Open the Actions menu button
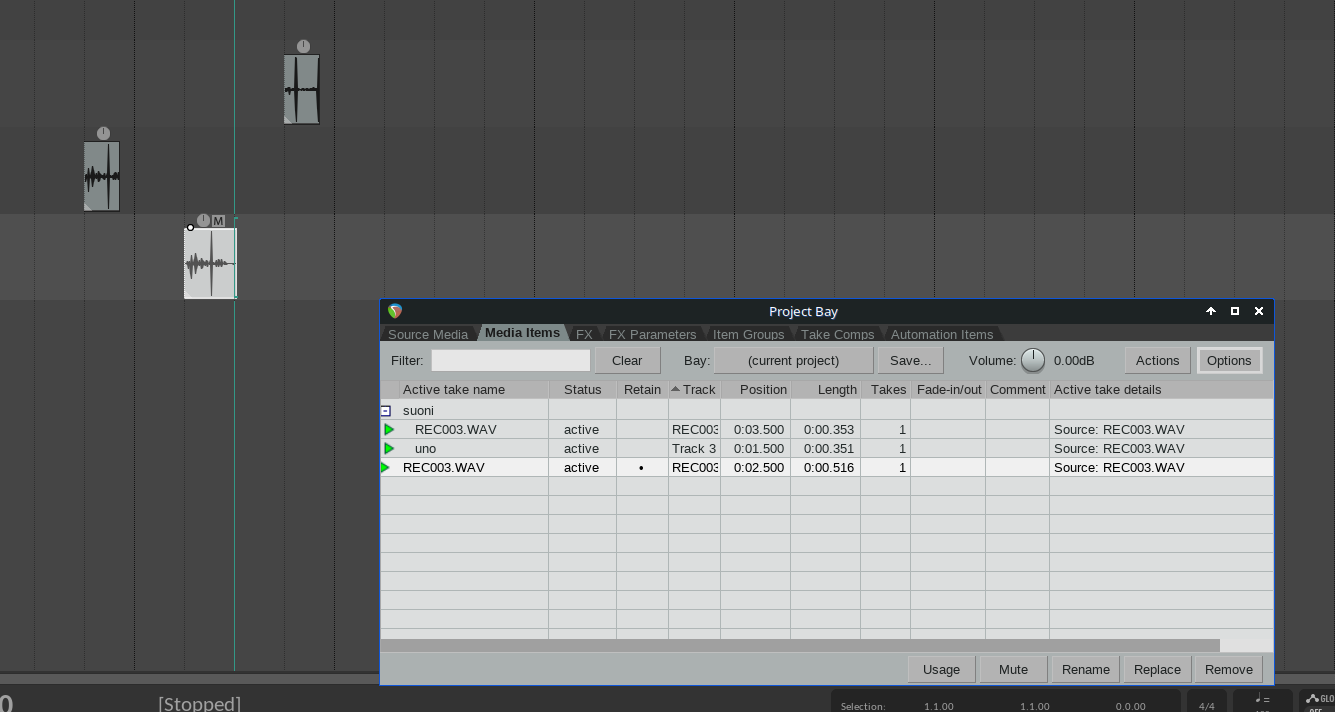The width and height of the screenshot is (1335, 712). click(1157, 360)
